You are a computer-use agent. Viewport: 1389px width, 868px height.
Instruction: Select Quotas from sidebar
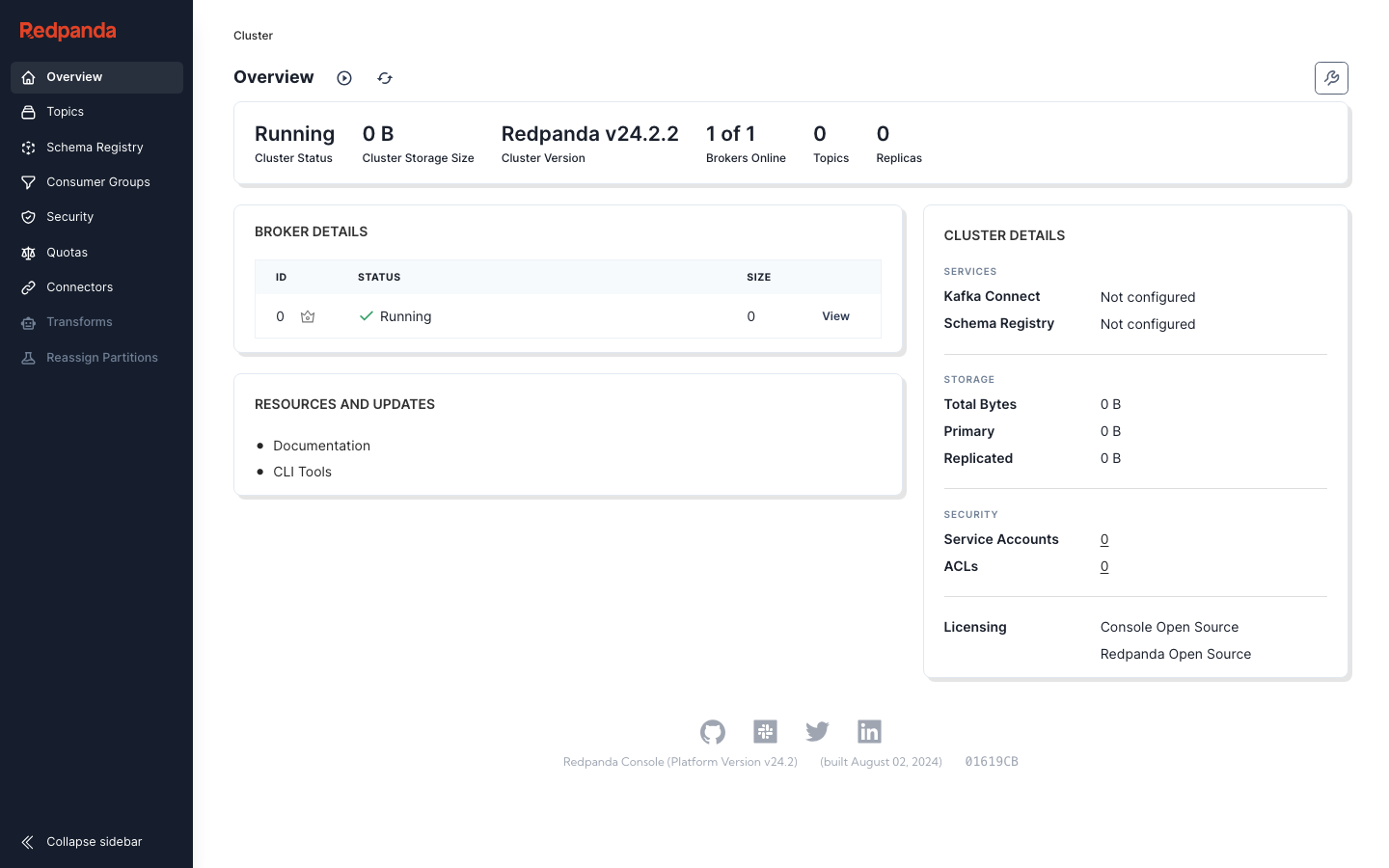[96, 253]
